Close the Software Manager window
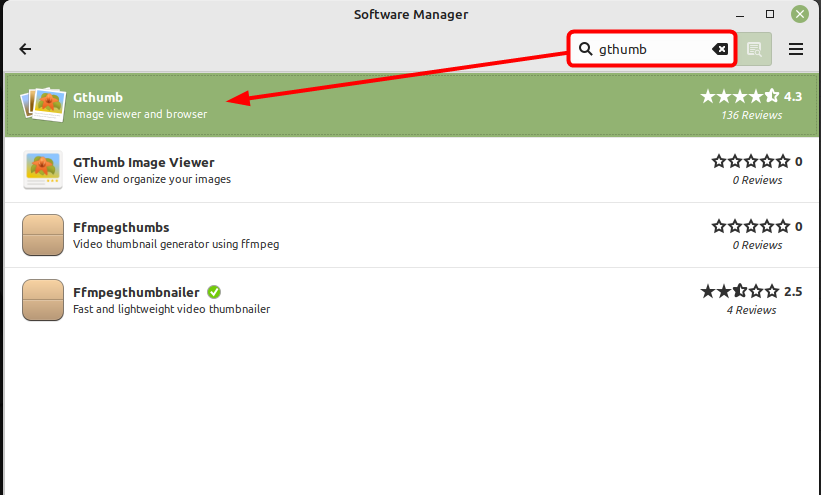The width and height of the screenshot is (821, 495). click(800, 14)
